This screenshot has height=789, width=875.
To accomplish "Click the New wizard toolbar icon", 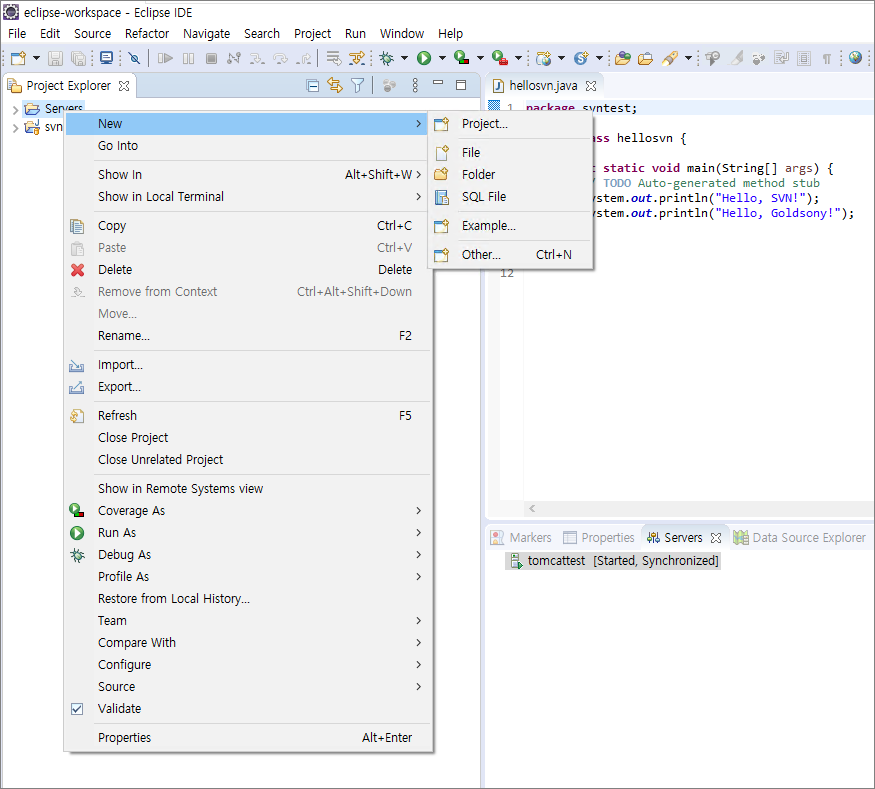I will pos(18,58).
